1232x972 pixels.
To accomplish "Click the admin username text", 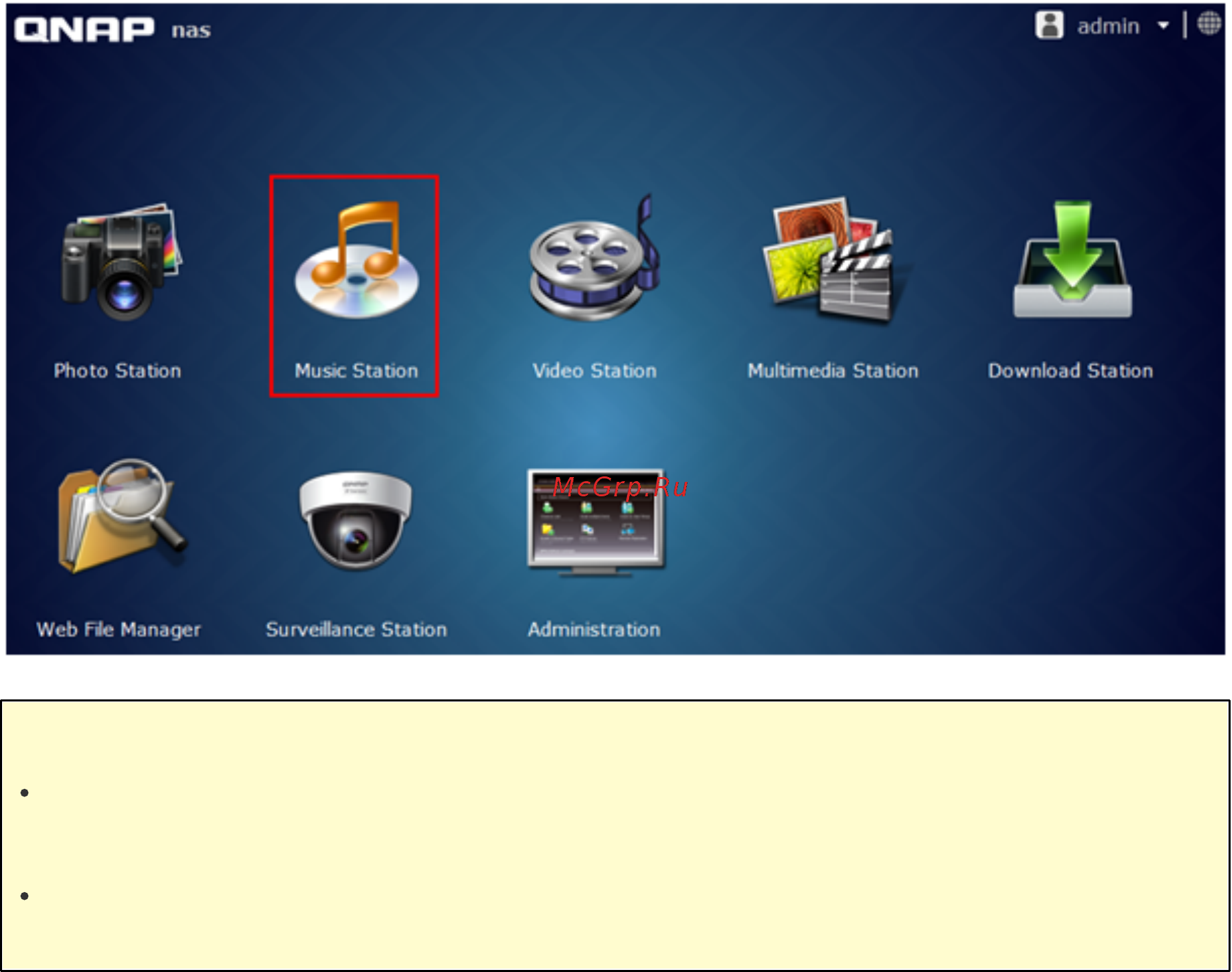I will (1108, 26).
